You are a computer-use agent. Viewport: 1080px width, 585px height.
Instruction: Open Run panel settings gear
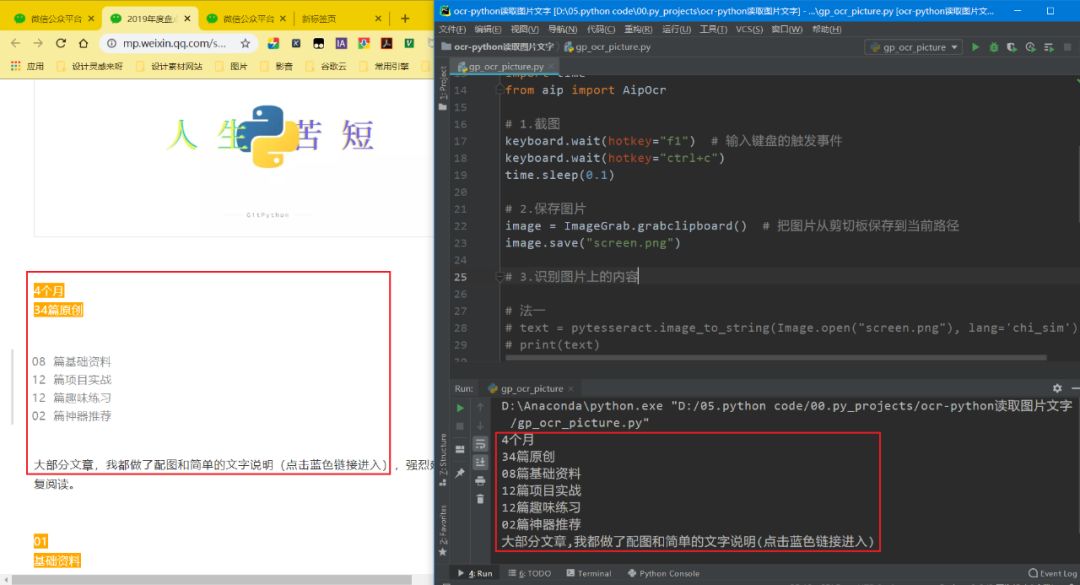coord(1057,388)
